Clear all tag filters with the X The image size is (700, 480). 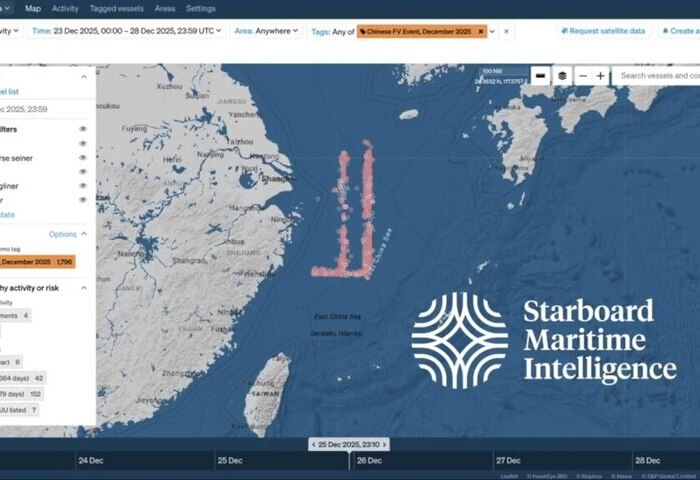506,31
